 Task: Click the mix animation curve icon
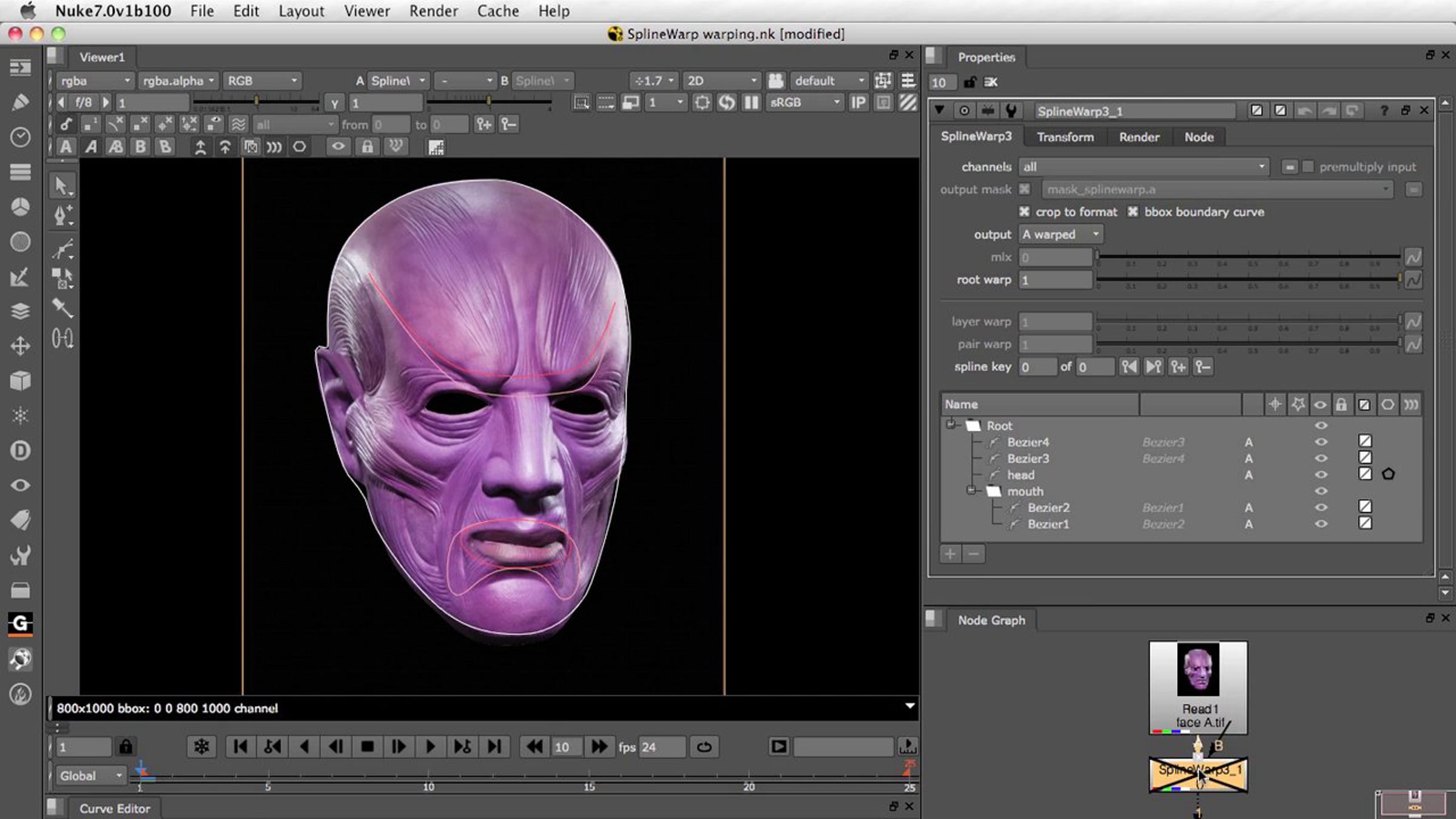click(x=1414, y=257)
